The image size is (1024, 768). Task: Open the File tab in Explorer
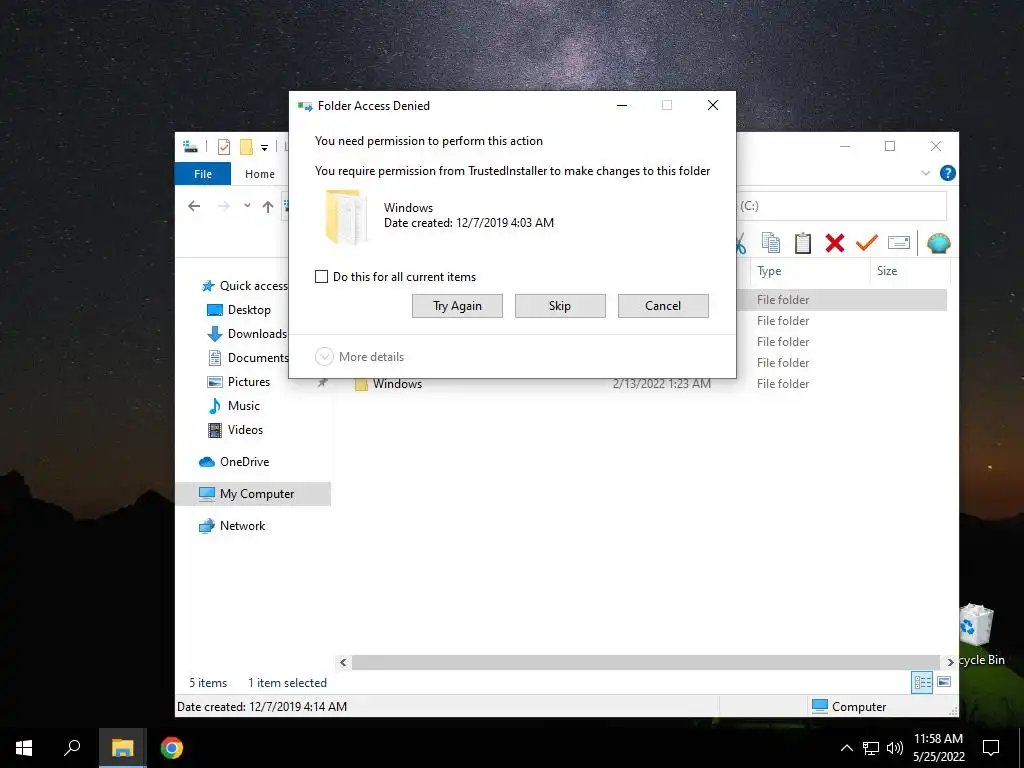[202, 174]
